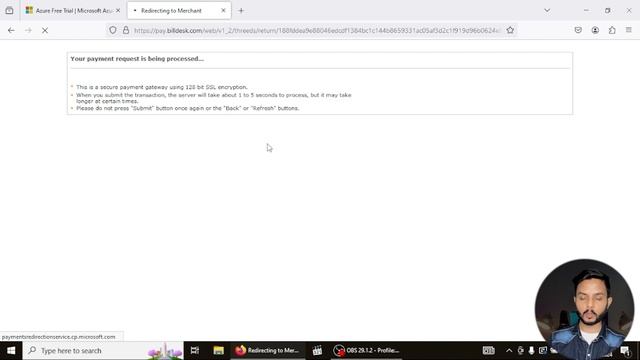
Task: Open the Firefox account icon
Action: [595, 30]
